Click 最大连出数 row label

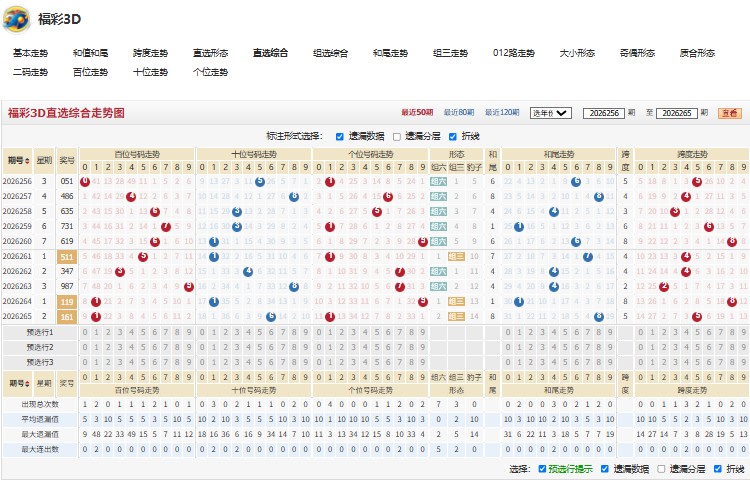click(40, 449)
